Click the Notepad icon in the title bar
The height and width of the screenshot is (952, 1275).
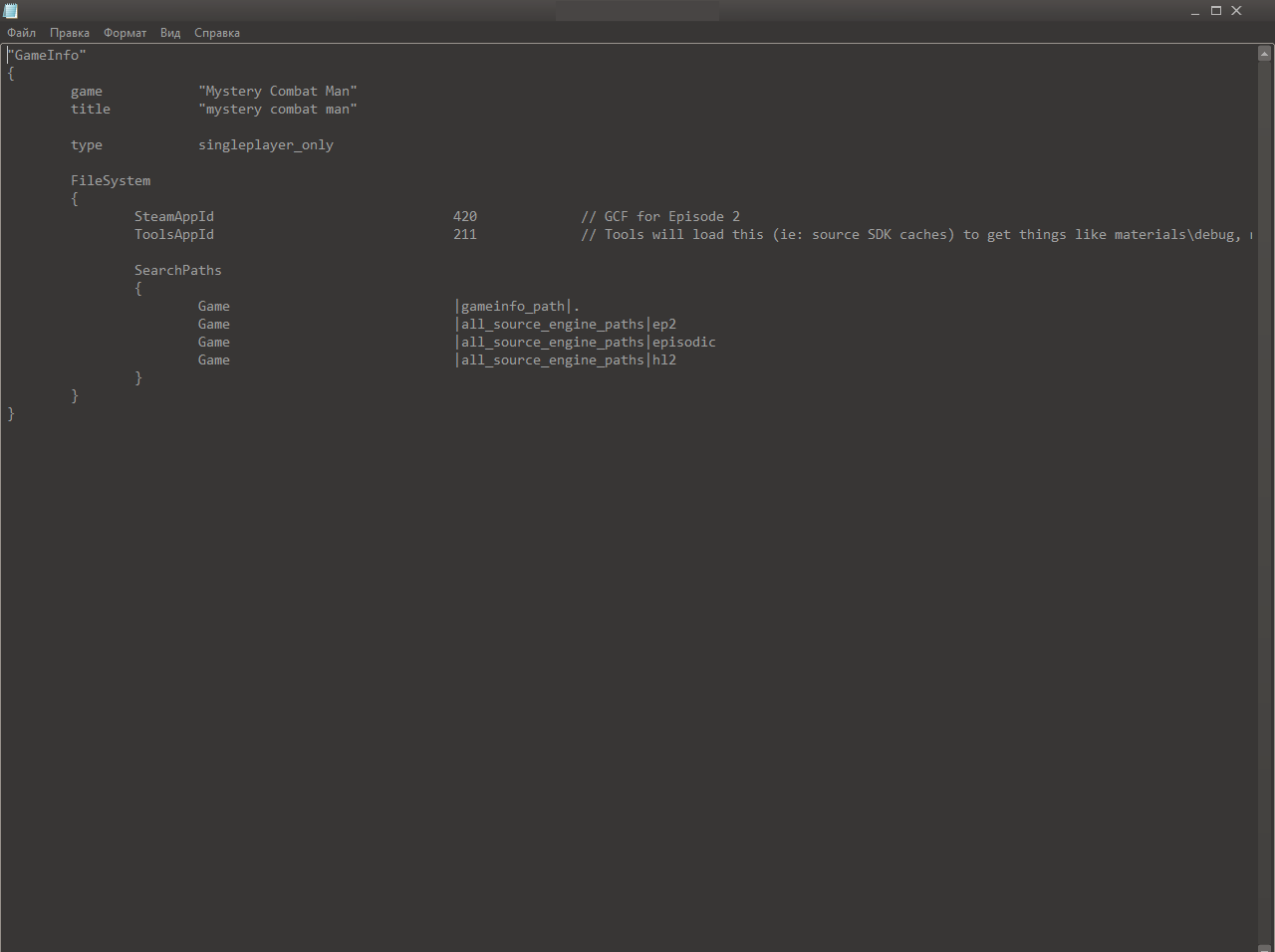pyautogui.click(x=11, y=11)
